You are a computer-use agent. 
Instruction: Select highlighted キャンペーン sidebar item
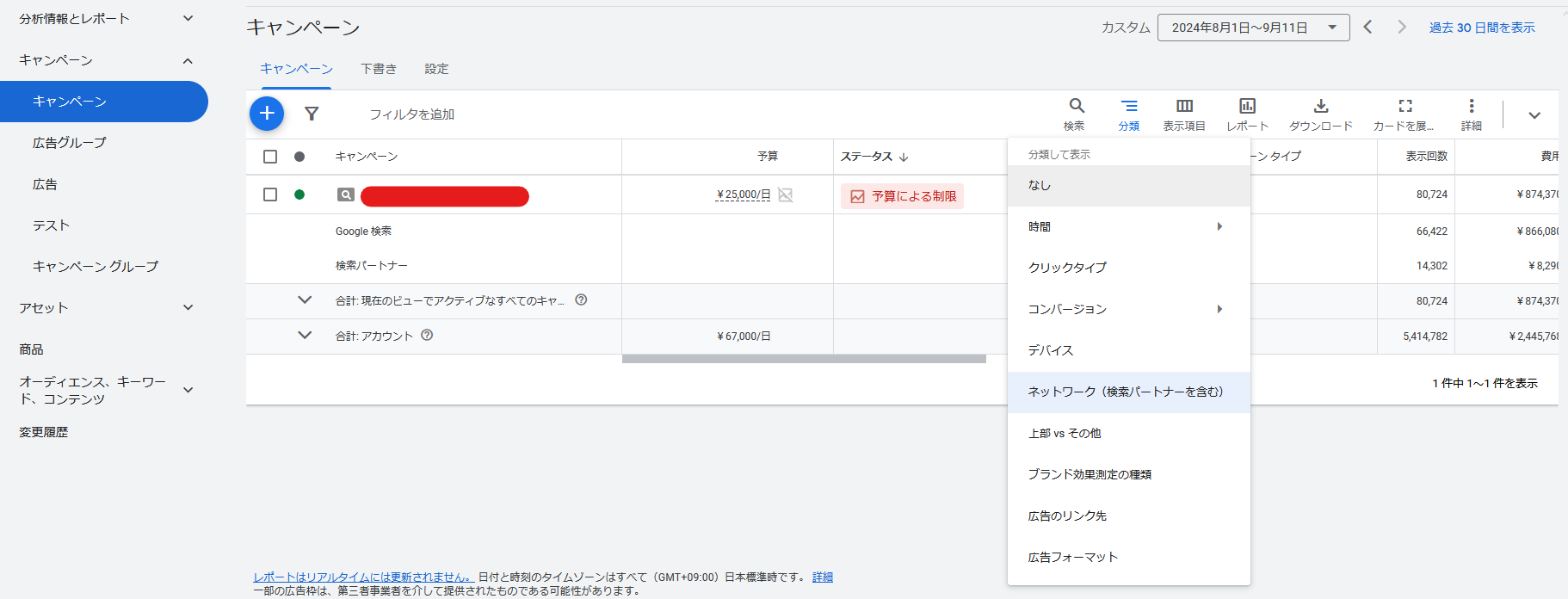click(104, 102)
